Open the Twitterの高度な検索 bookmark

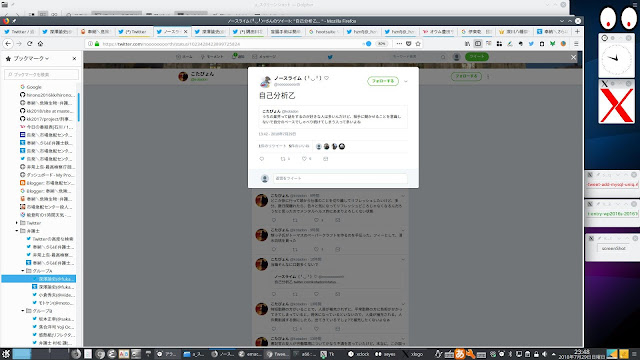click(49, 239)
